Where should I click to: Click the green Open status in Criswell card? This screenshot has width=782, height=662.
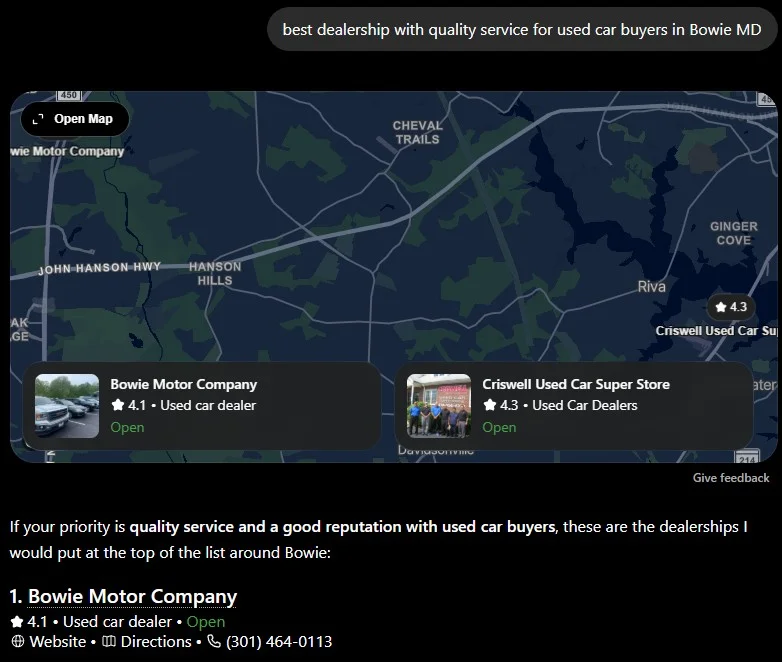pyautogui.click(x=499, y=428)
